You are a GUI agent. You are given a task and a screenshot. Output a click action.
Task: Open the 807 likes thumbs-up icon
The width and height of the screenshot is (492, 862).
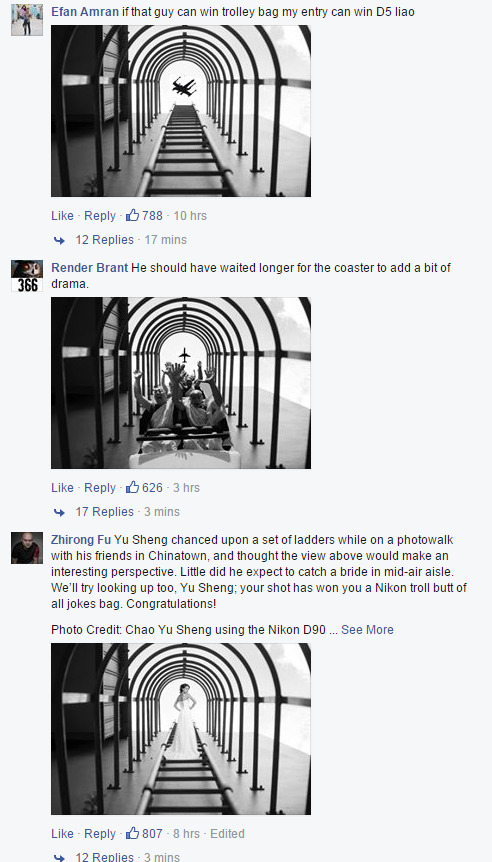[132, 833]
